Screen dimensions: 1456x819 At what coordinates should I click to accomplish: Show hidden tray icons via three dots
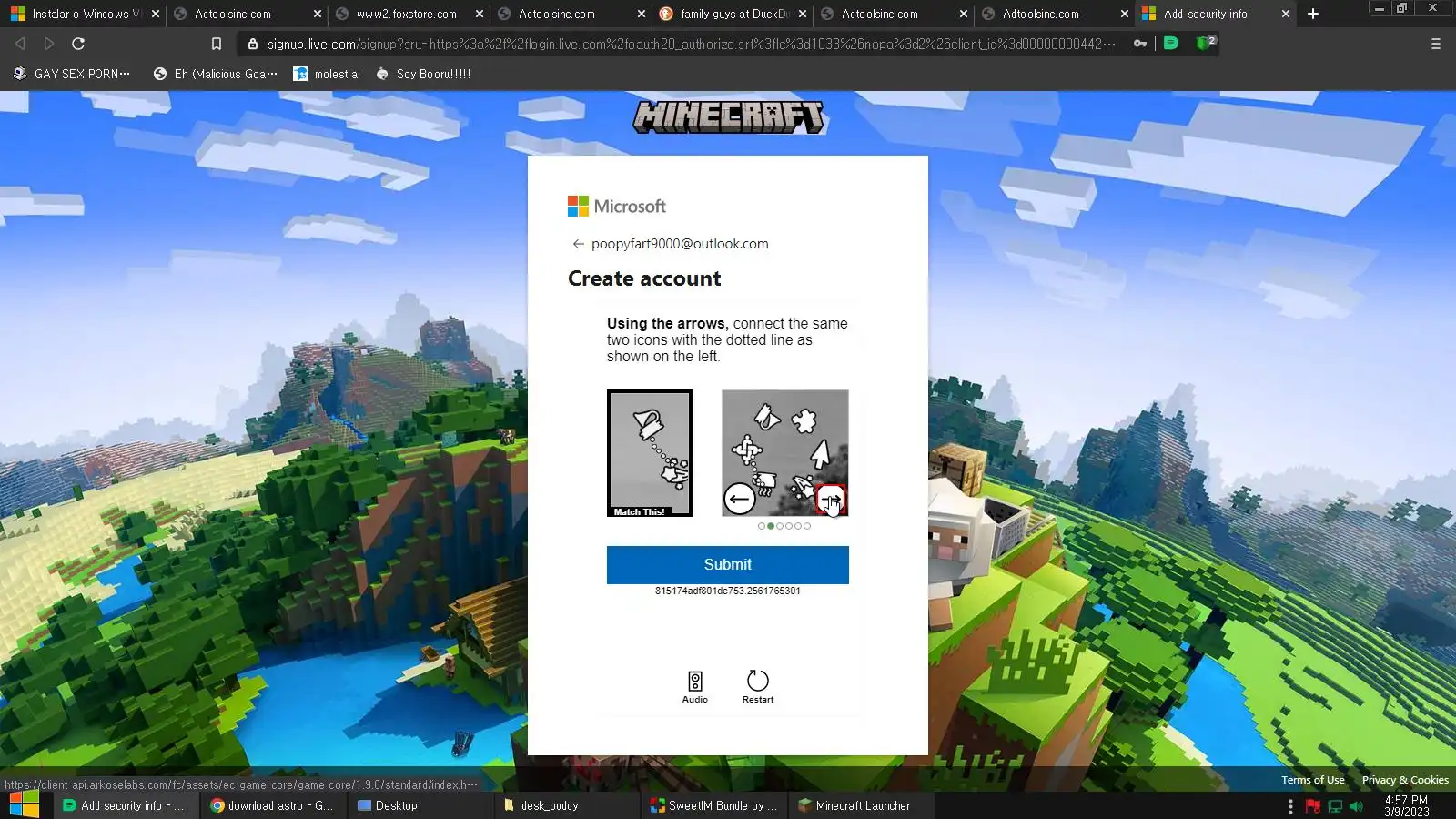click(1290, 806)
